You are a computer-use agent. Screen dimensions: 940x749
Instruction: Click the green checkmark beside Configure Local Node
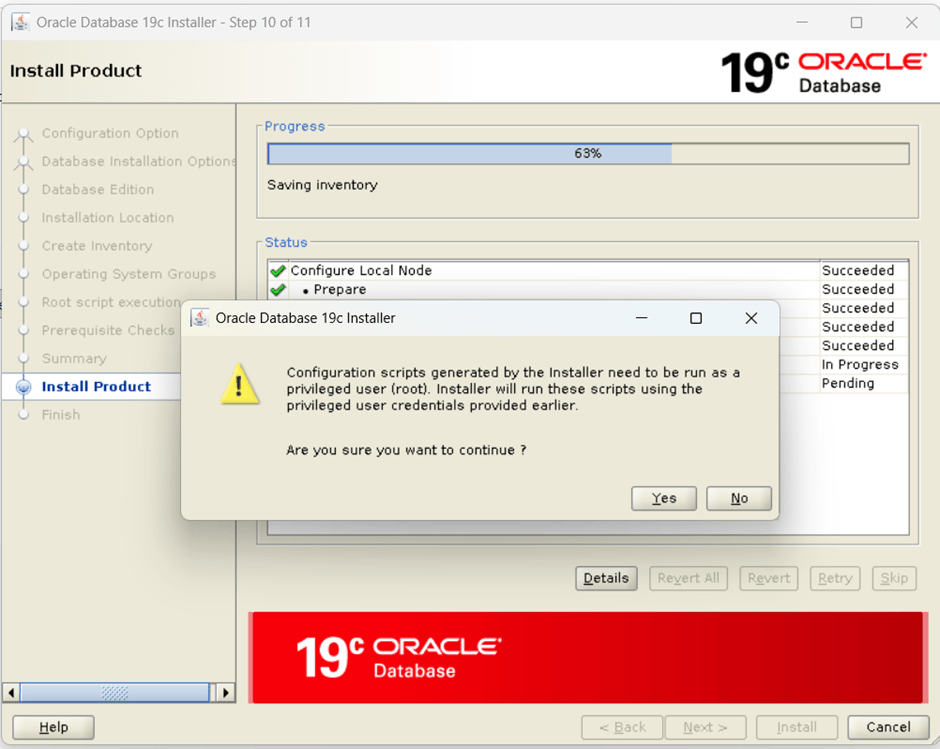278,271
